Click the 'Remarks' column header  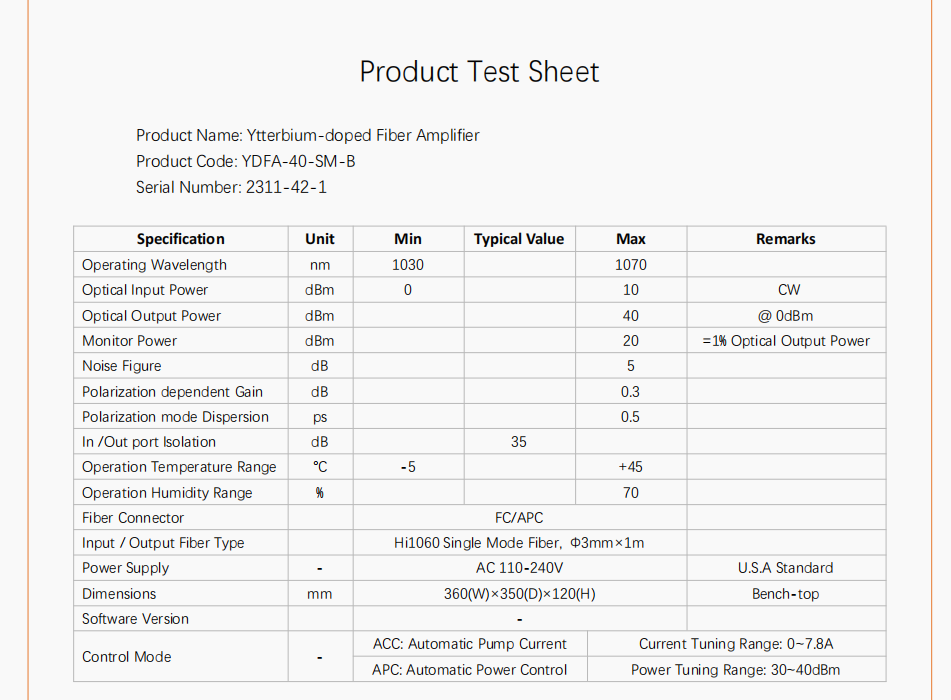pyautogui.click(x=785, y=239)
